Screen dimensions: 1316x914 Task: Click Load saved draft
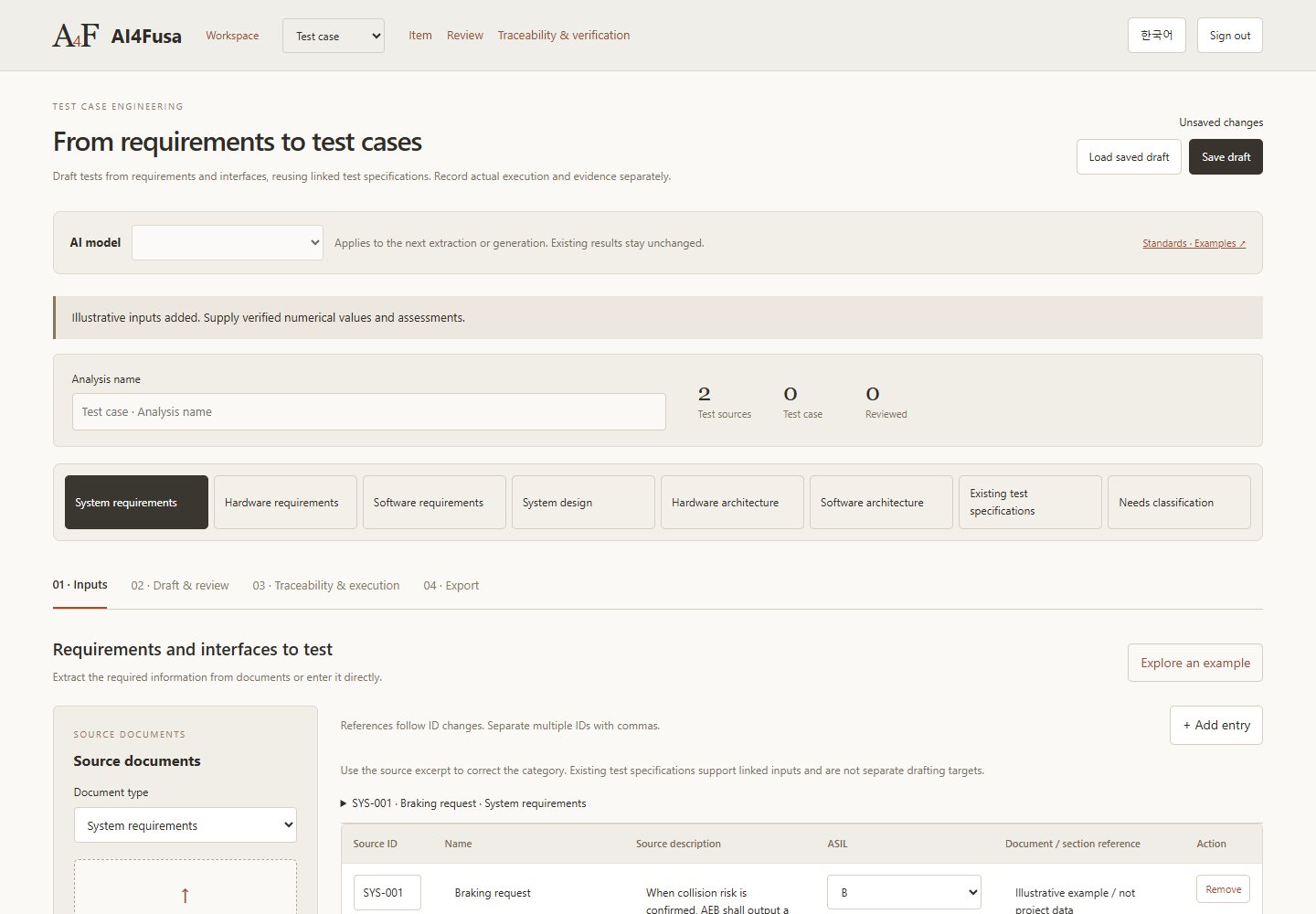1129,157
